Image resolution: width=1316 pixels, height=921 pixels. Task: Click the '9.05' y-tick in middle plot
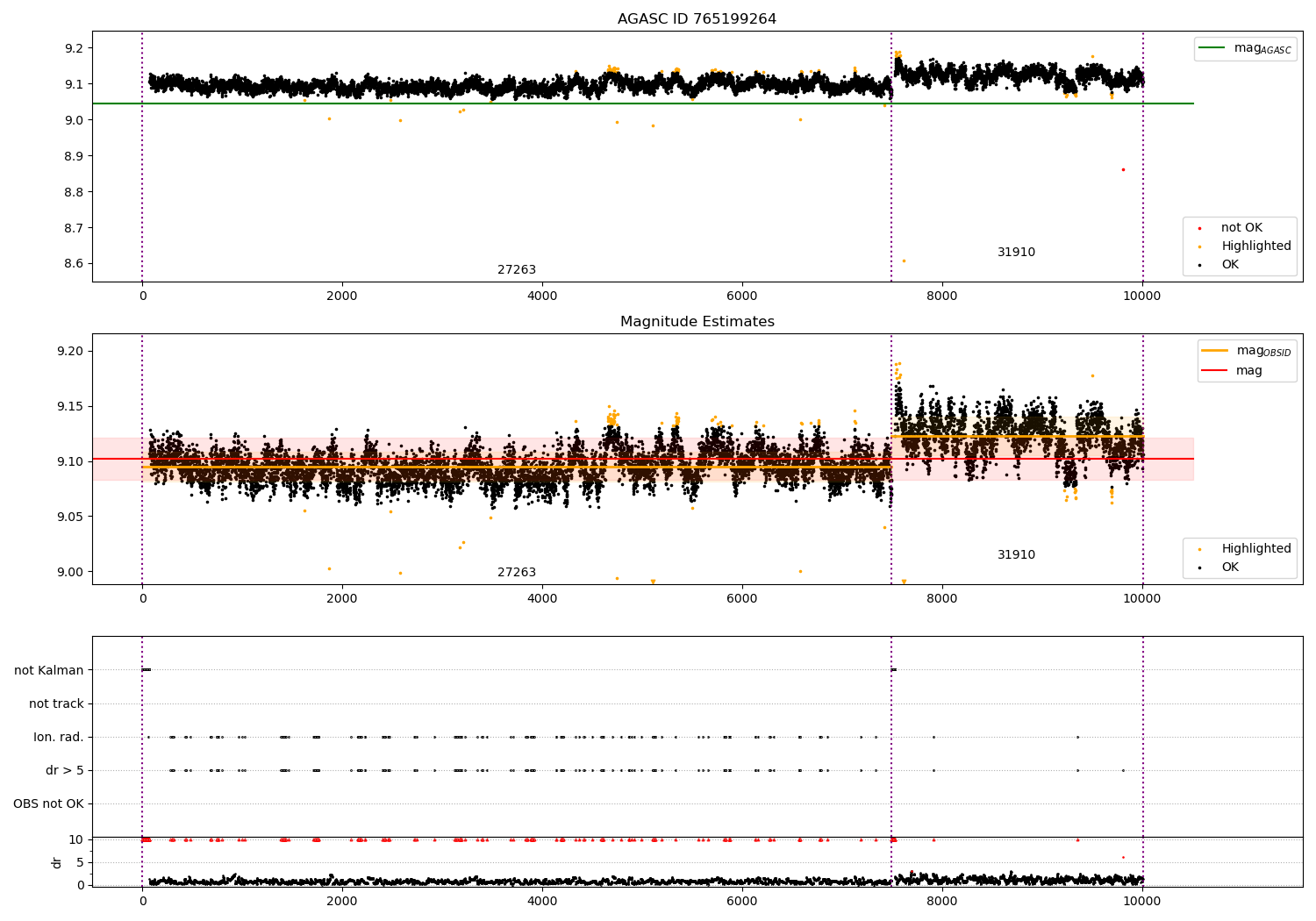point(70,517)
